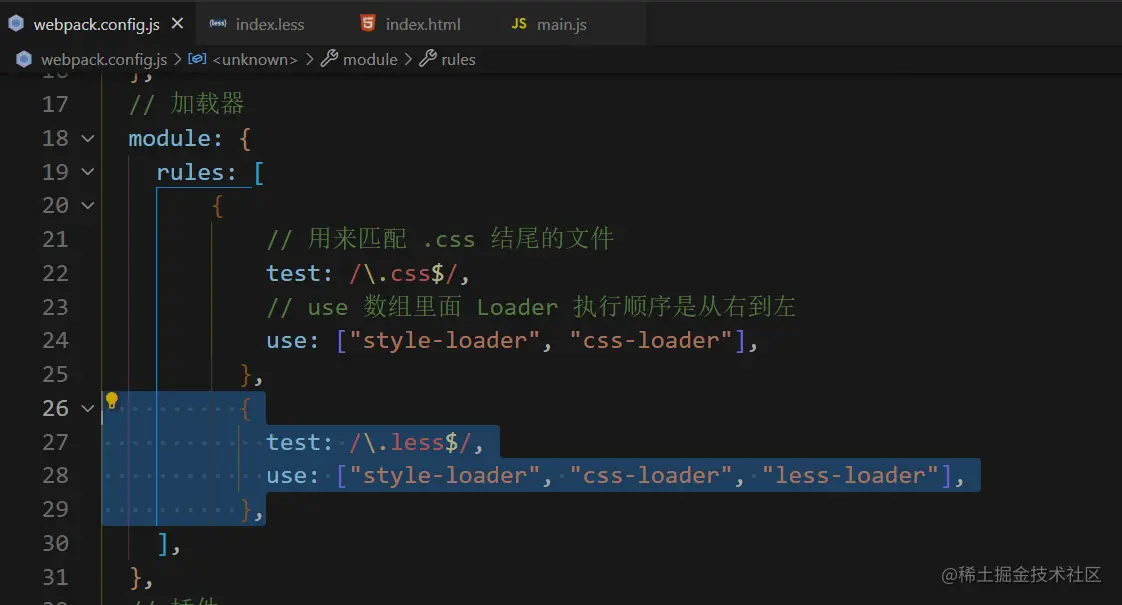Click the closing brace }, on line 31
This screenshot has height=605, width=1122.
coord(141,578)
